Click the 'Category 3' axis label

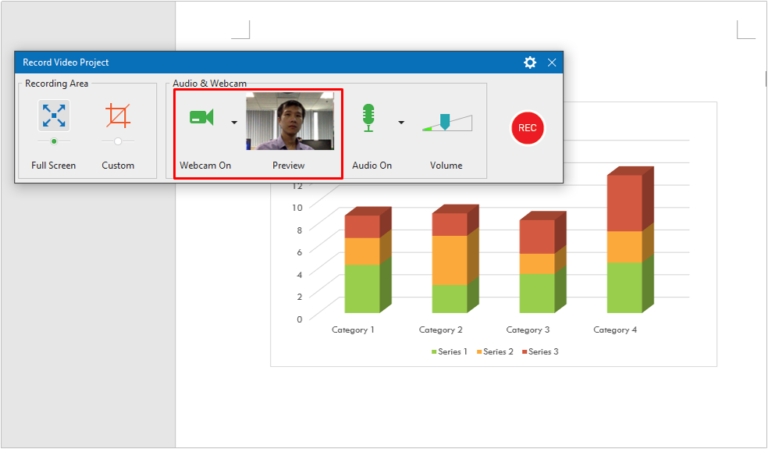528,330
